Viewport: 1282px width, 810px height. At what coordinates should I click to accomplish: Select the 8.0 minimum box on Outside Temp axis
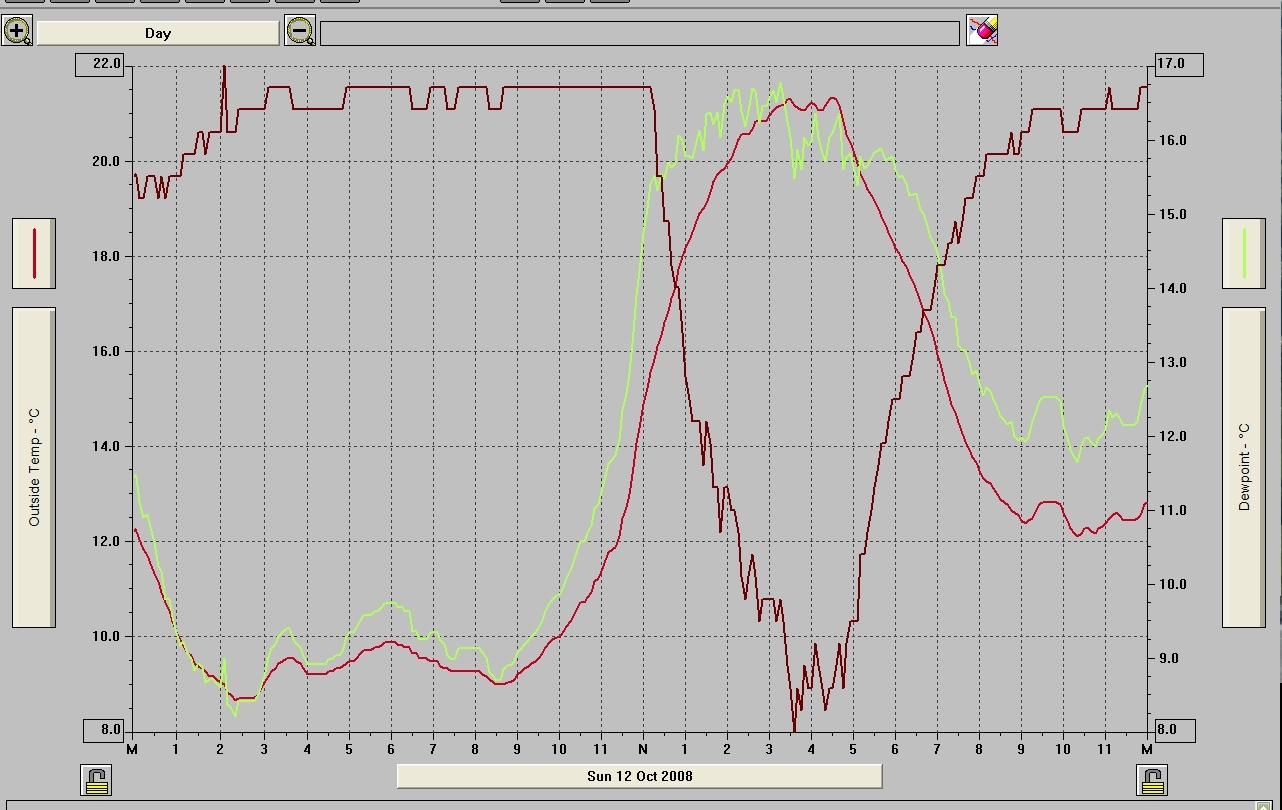[x=104, y=730]
